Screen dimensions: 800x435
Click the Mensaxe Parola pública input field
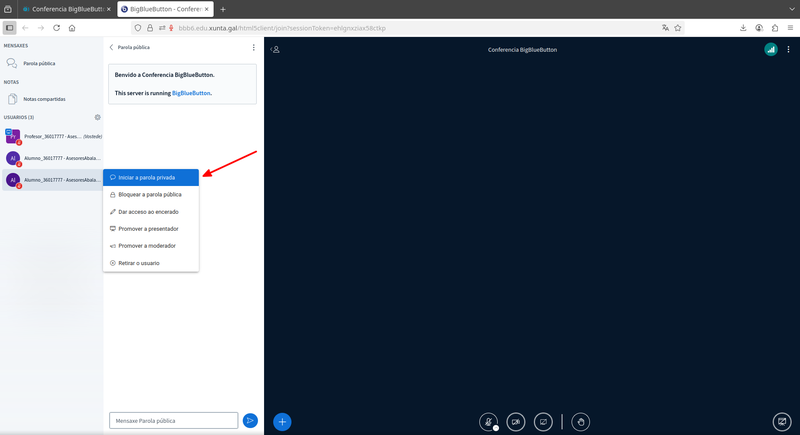[x=173, y=421]
